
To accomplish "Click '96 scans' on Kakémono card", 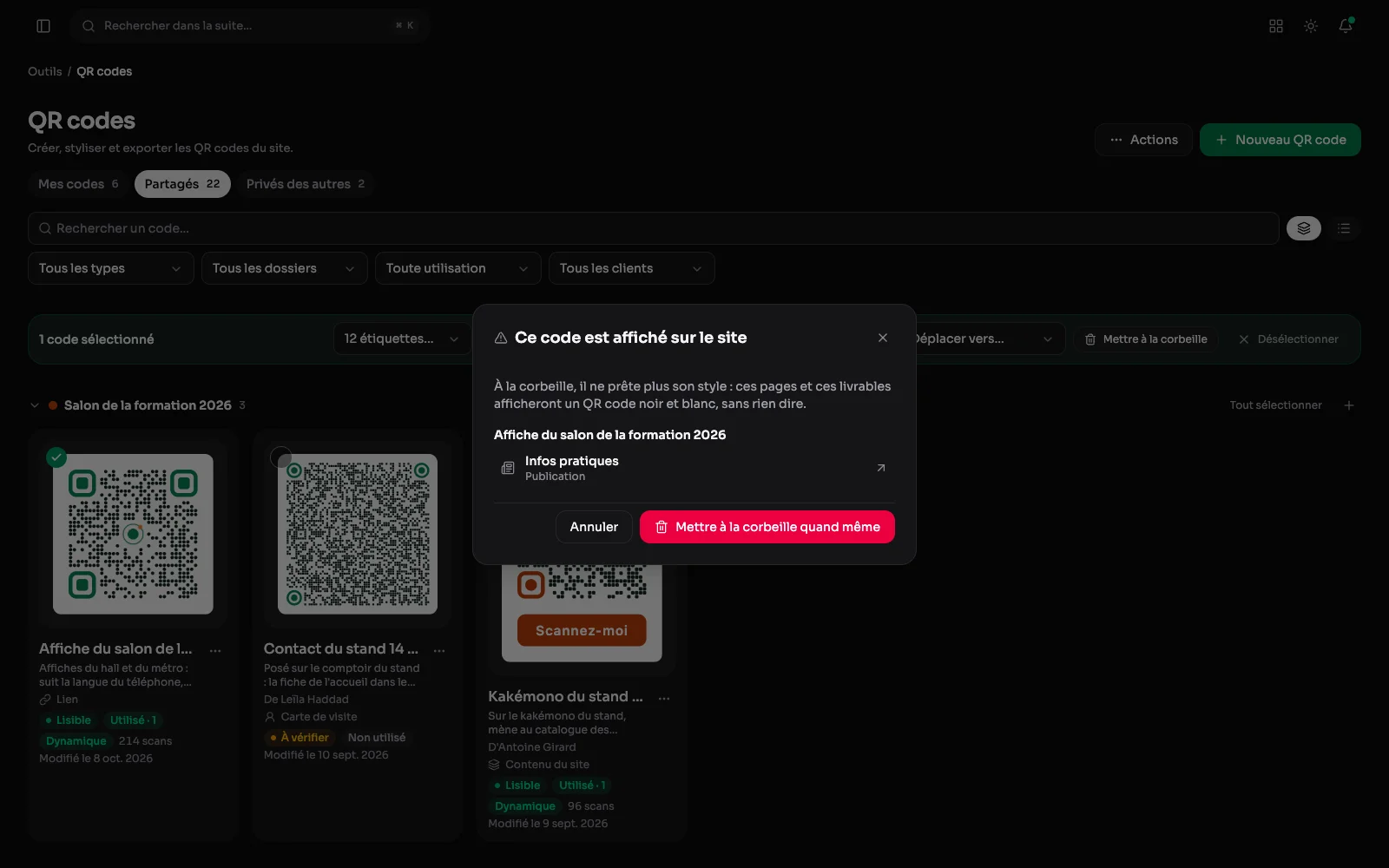I will 590,806.
